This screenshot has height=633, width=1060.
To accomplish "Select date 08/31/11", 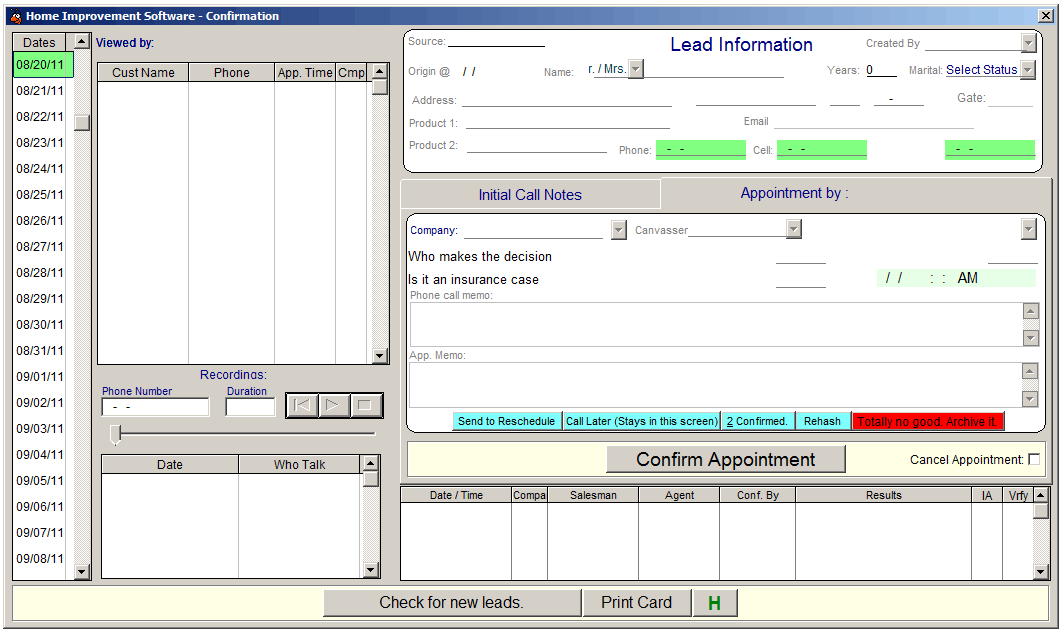I will click(41, 351).
